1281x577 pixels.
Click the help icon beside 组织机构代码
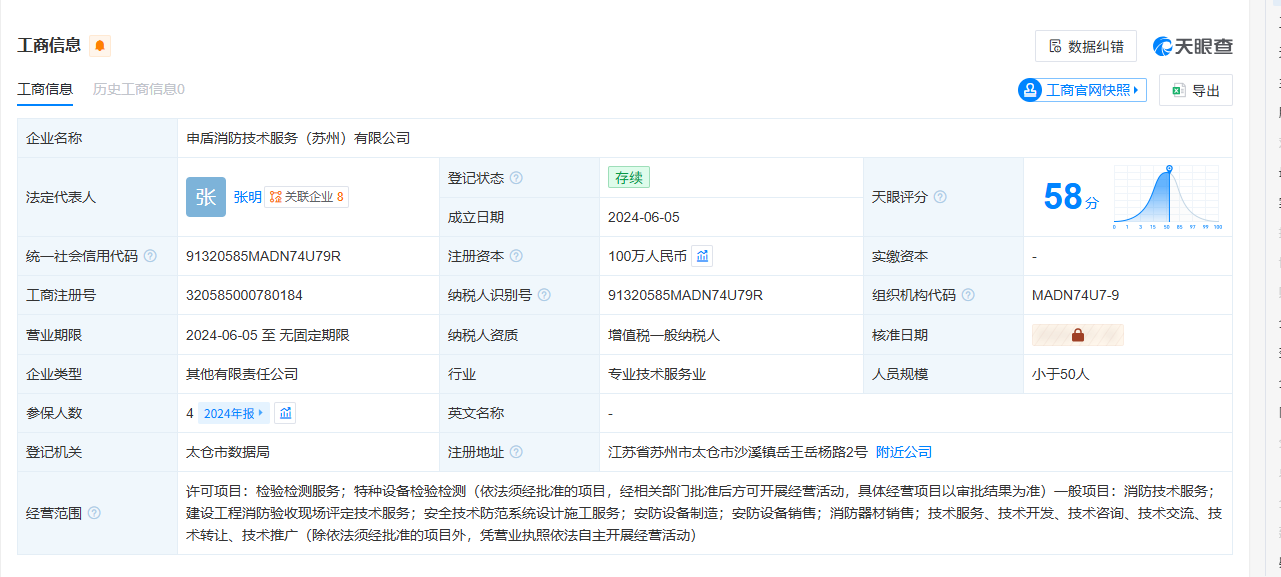[968, 295]
